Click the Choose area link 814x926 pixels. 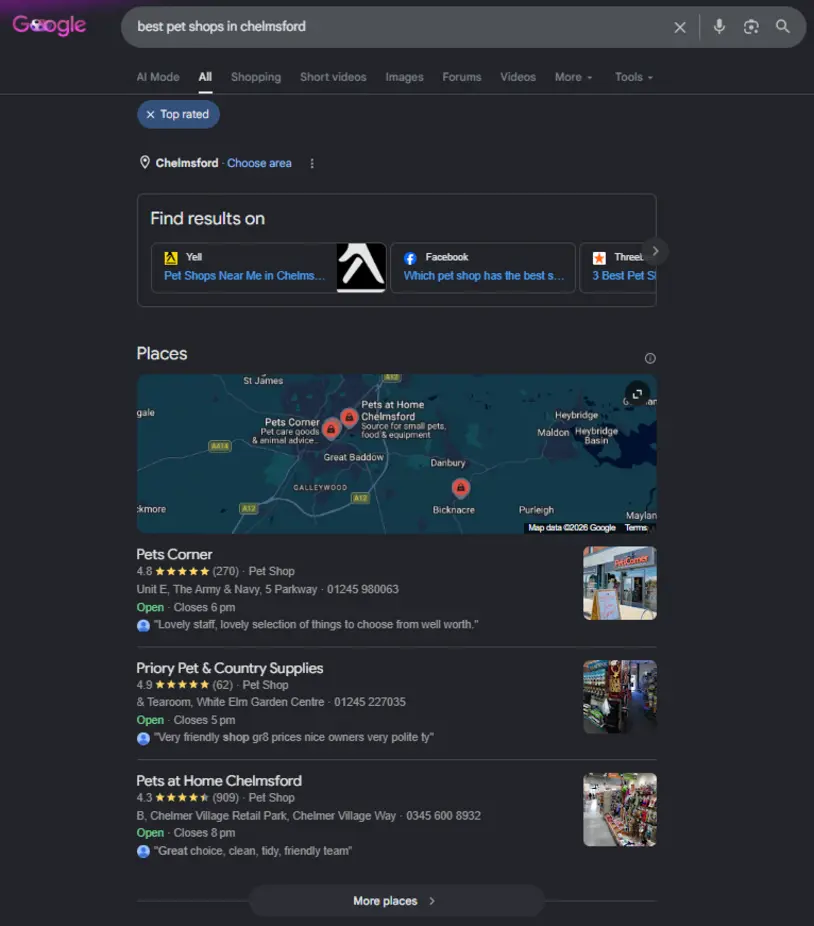pos(259,163)
